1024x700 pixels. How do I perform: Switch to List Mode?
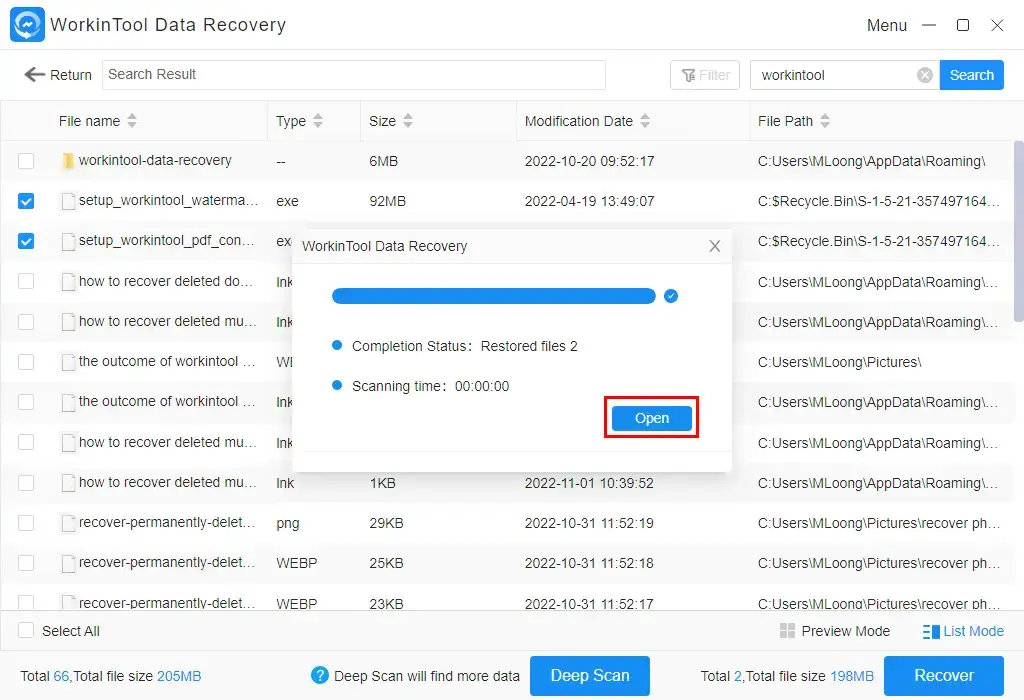coord(963,631)
